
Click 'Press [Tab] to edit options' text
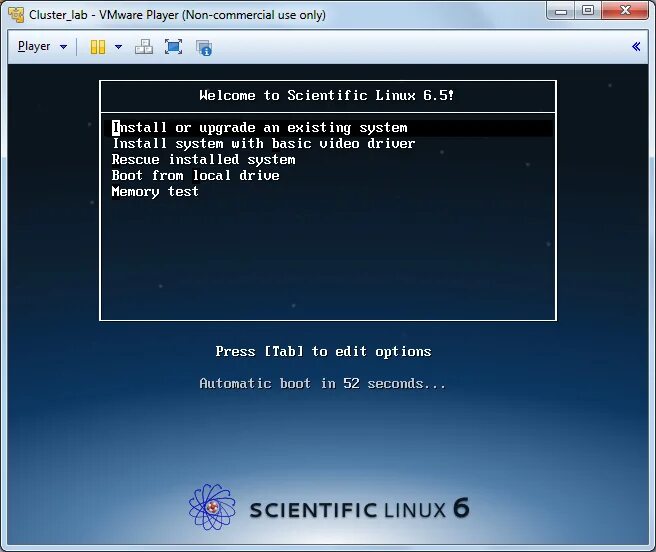(323, 351)
